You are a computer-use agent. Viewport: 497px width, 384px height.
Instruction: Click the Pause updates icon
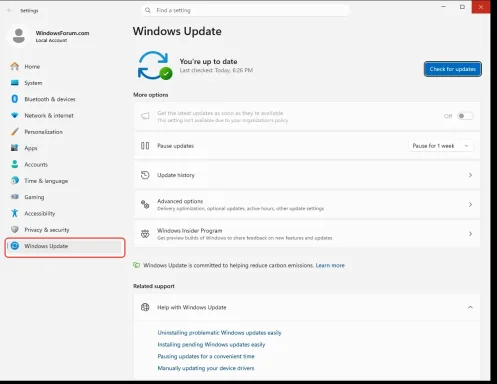tap(145, 146)
